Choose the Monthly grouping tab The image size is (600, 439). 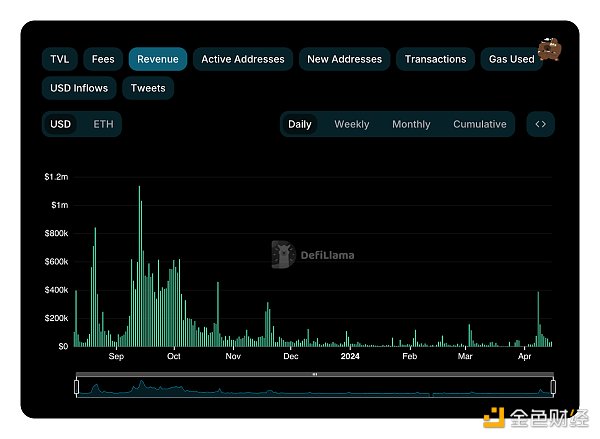pyautogui.click(x=411, y=124)
